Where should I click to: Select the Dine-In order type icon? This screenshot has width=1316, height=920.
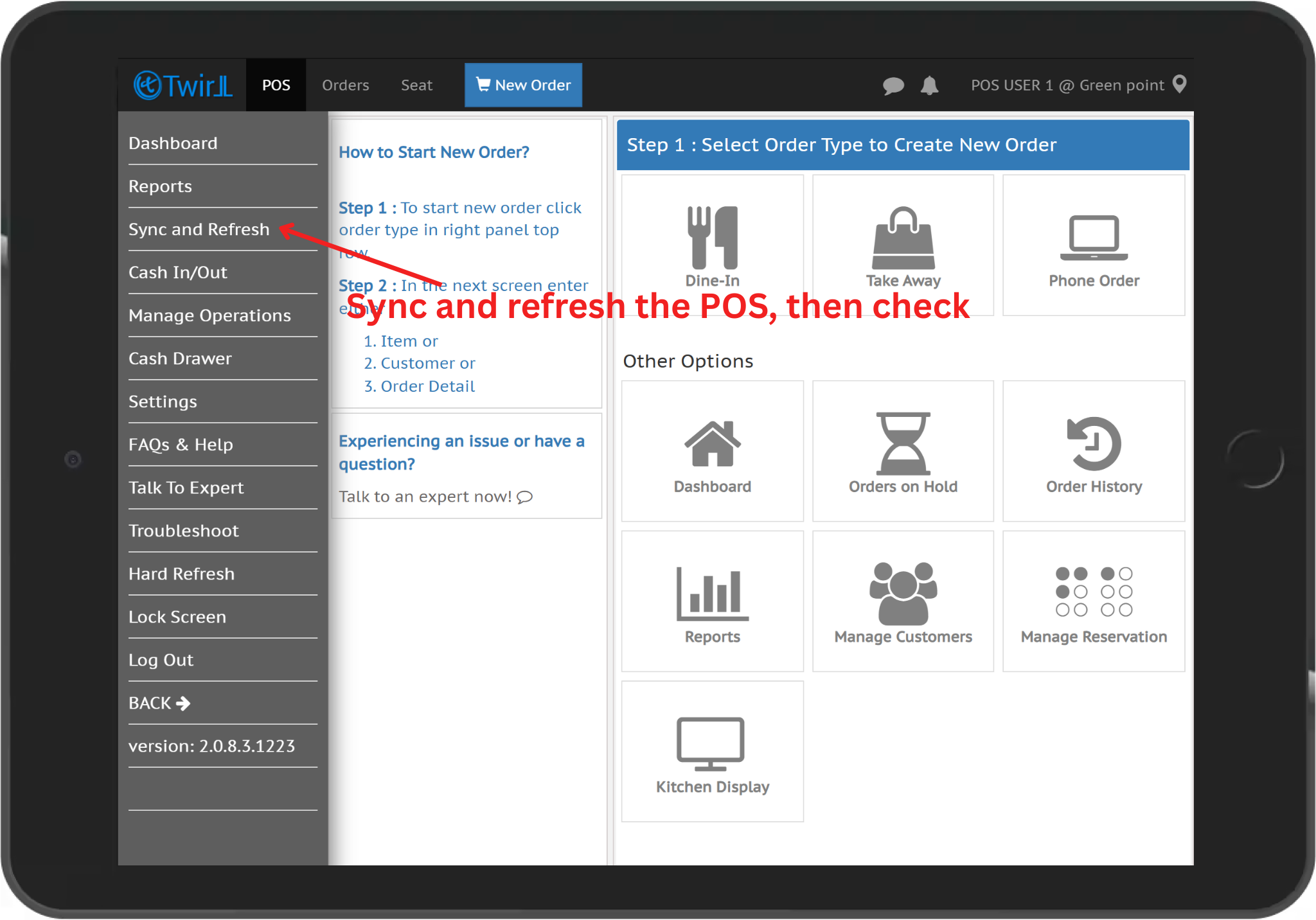pos(712,238)
